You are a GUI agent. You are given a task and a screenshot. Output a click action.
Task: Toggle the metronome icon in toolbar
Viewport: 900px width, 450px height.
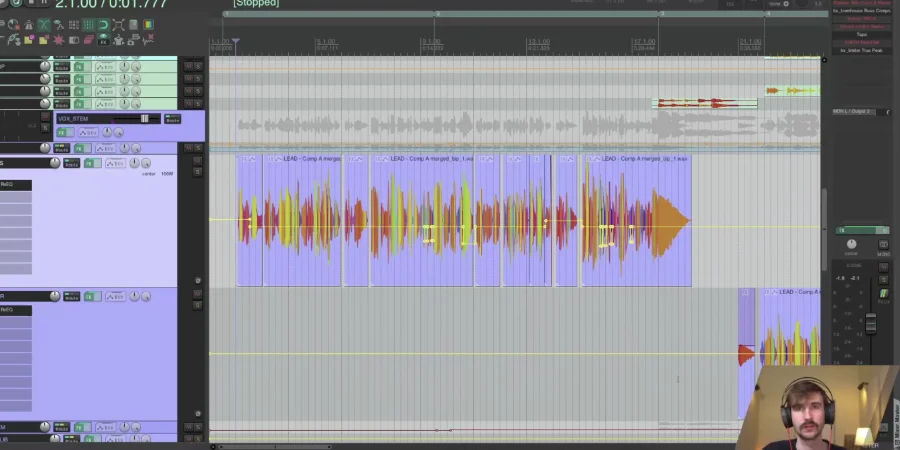tap(29, 25)
